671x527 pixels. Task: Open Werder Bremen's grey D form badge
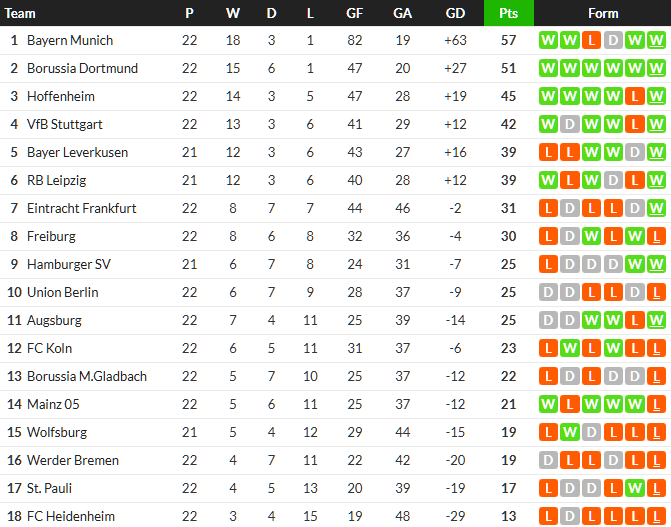click(x=547, y=461)
